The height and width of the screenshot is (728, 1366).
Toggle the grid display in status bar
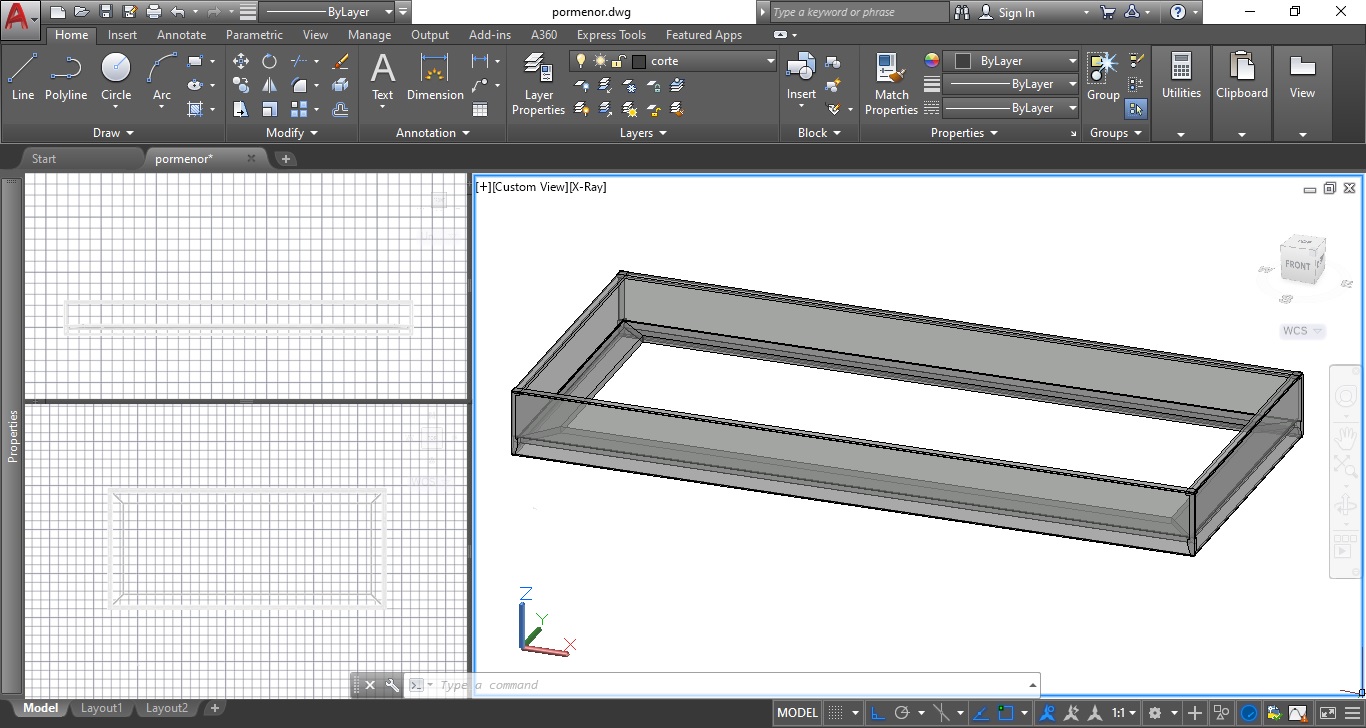(x=837, y=713)
